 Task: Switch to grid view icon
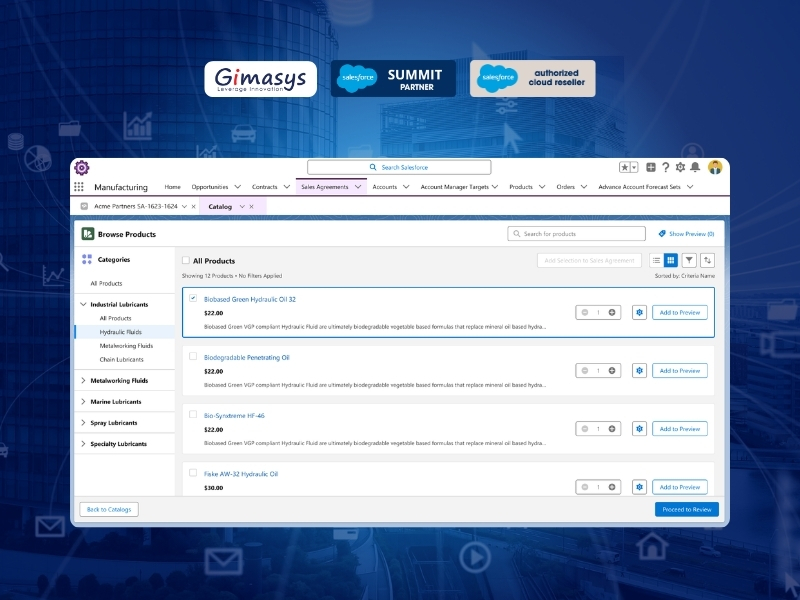pos(671,260)
